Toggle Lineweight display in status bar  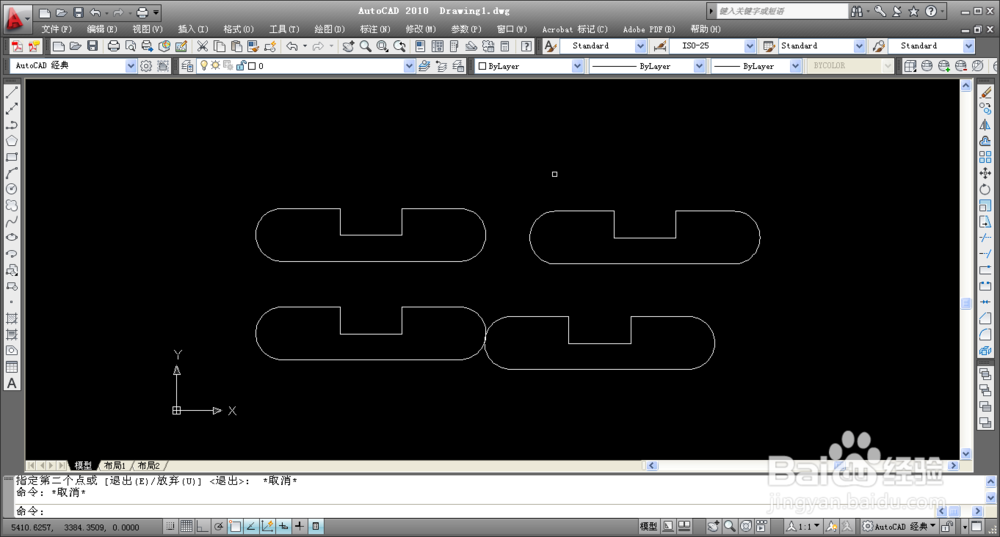299,526
